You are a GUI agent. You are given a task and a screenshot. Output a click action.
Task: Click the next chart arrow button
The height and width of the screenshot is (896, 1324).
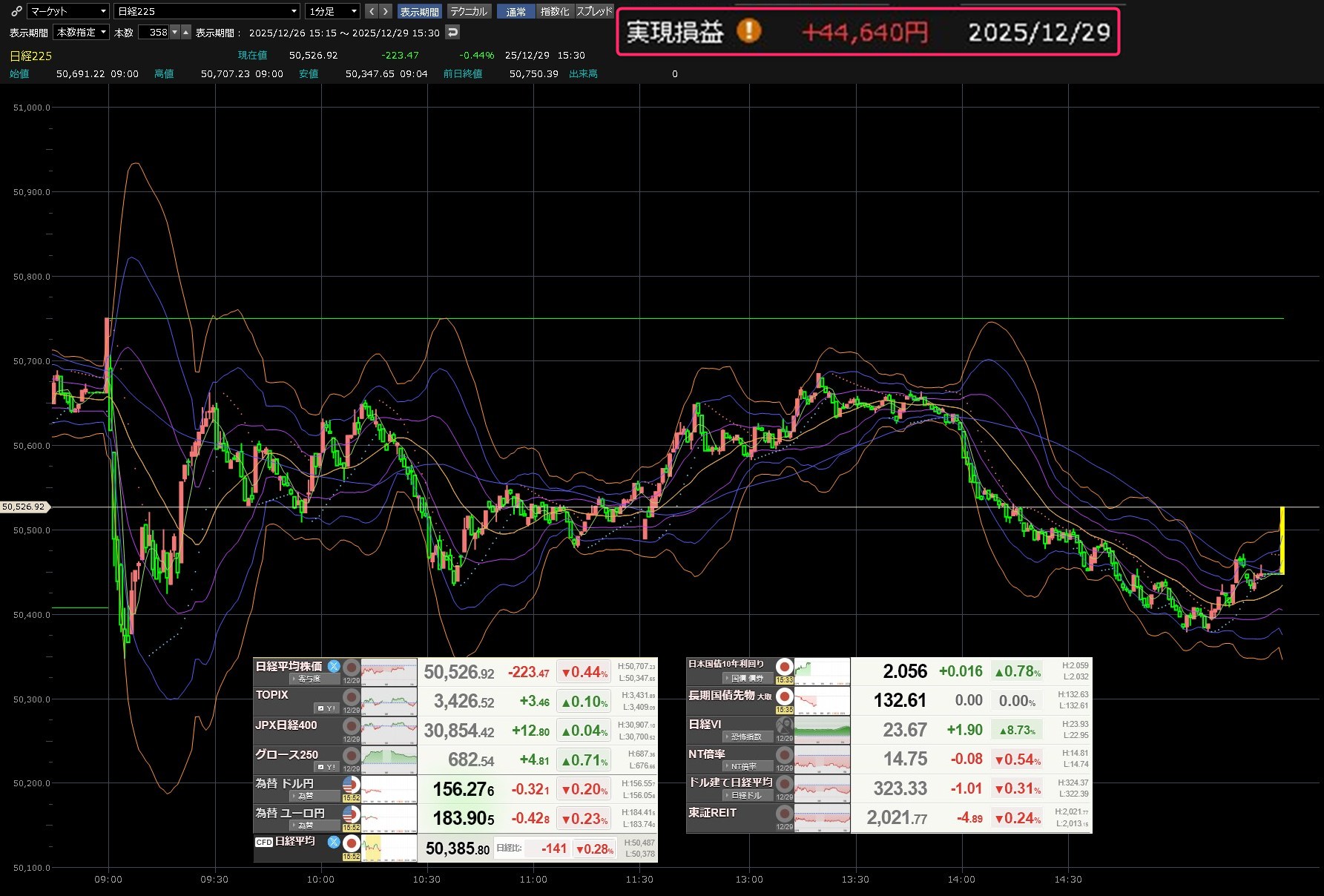[385, 11]
